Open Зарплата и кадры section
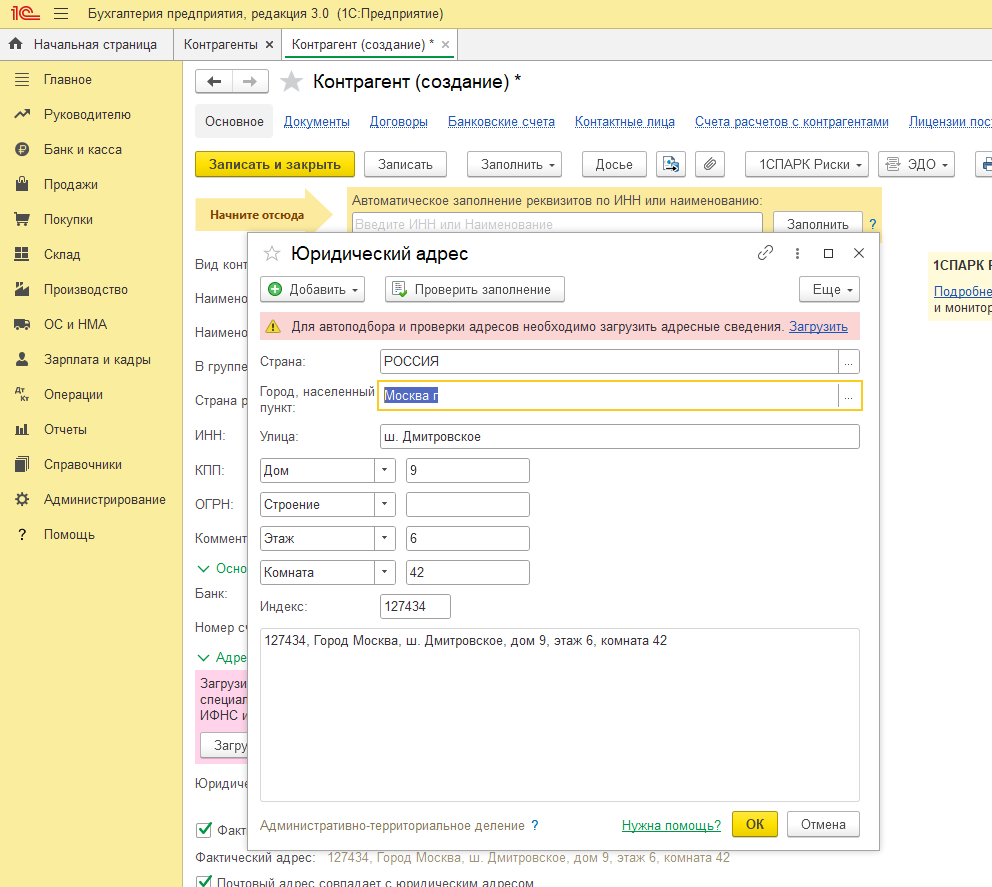Screen dimensions: 992x887 tap(97, 359)
